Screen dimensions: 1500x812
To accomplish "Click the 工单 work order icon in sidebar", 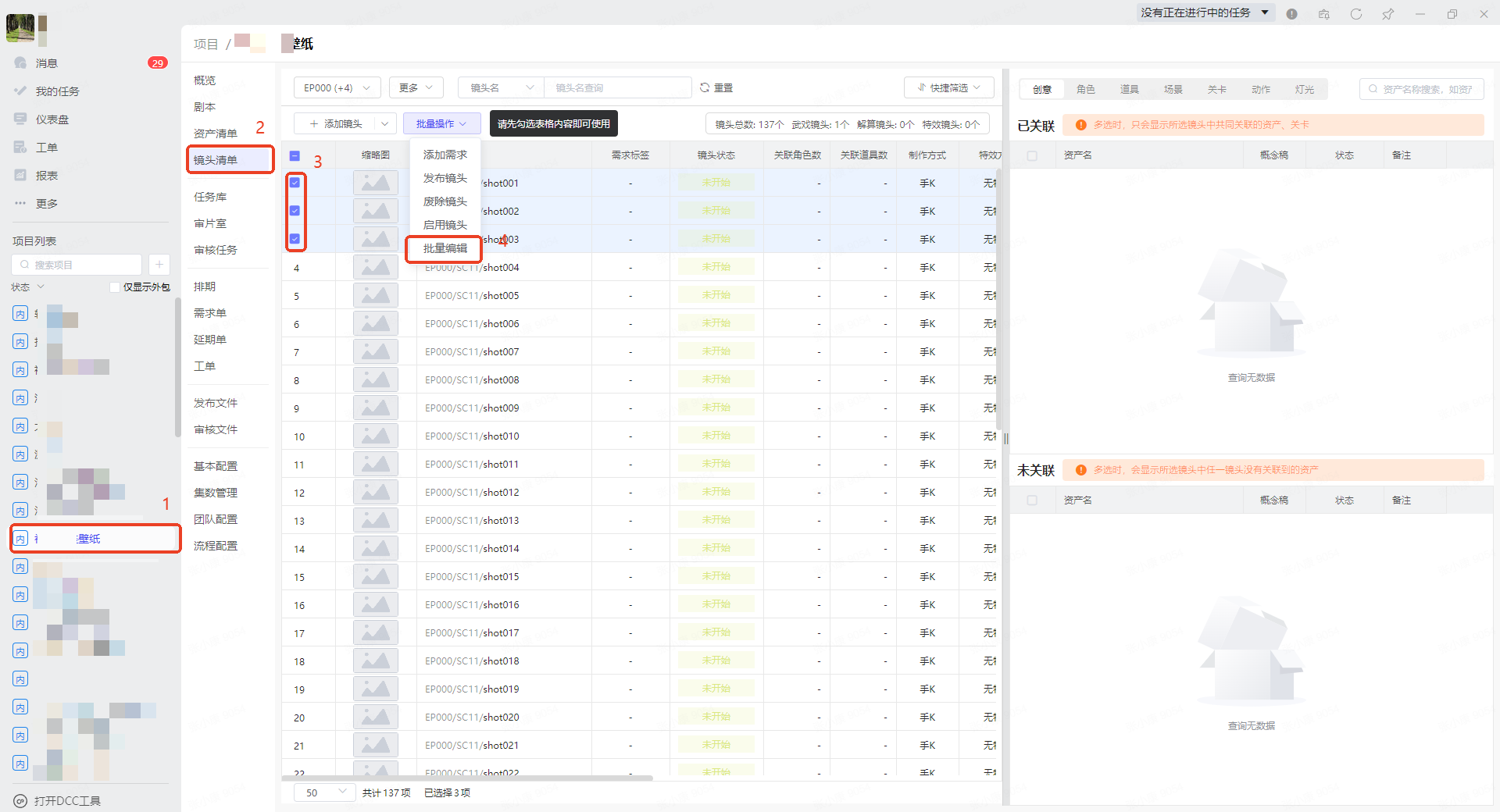I will (21, 148).
